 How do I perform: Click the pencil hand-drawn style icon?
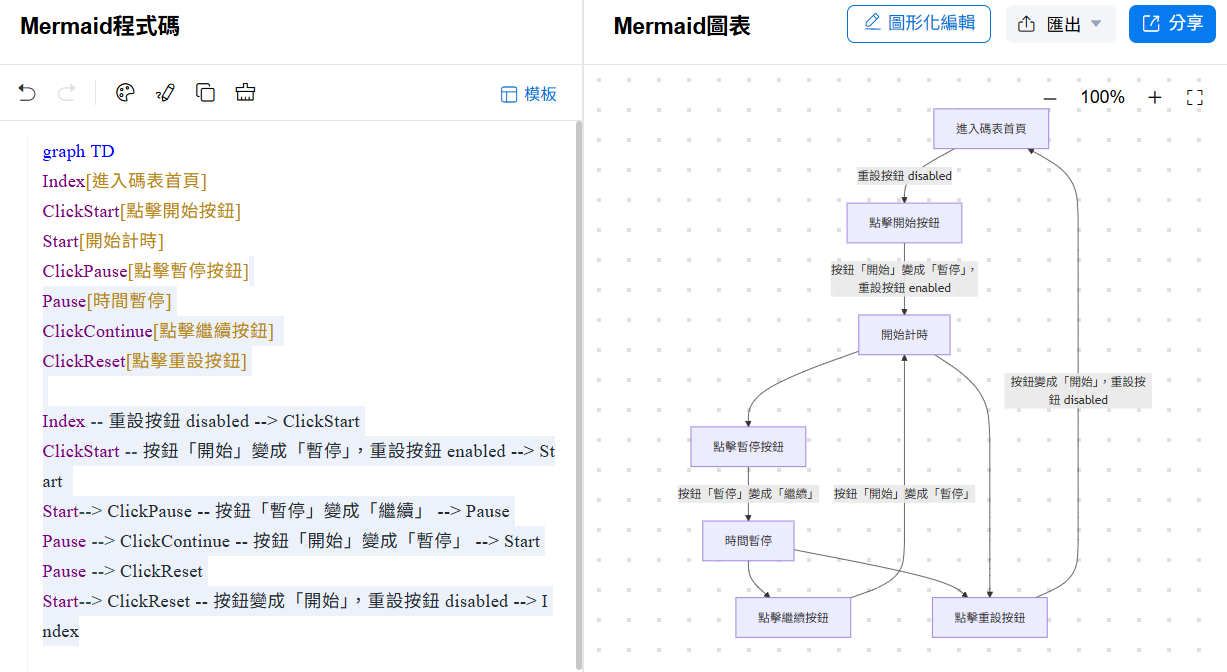tap(165, 93)
